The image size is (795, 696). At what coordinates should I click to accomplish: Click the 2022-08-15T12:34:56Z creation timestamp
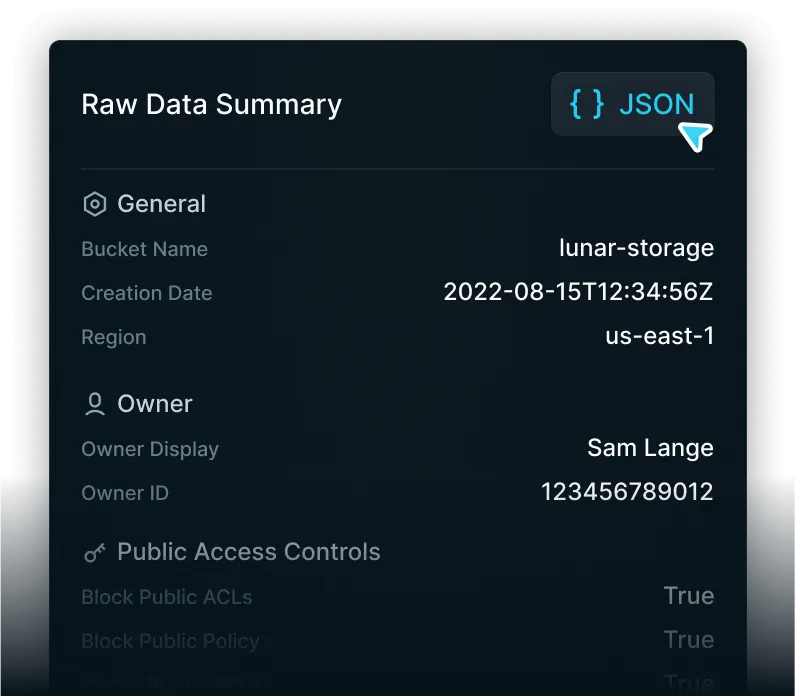pyautogui.click(x=578, y=292)
